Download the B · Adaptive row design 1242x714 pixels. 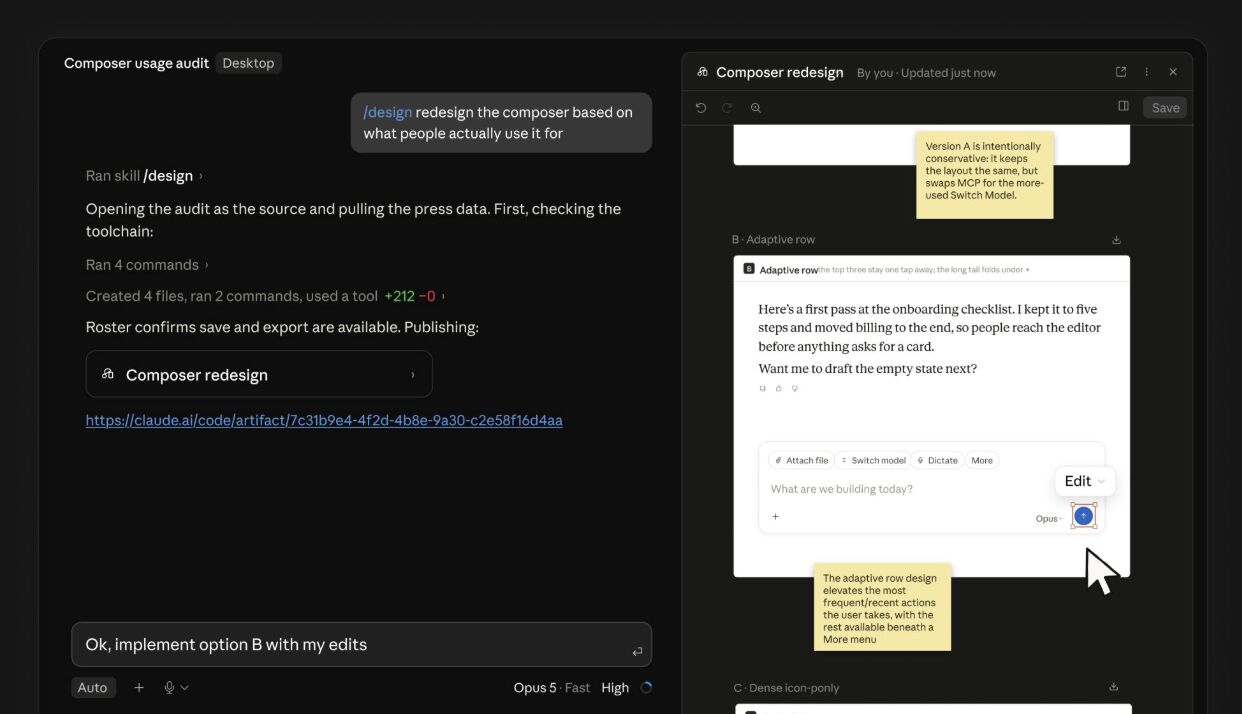tap(1117, 240)
